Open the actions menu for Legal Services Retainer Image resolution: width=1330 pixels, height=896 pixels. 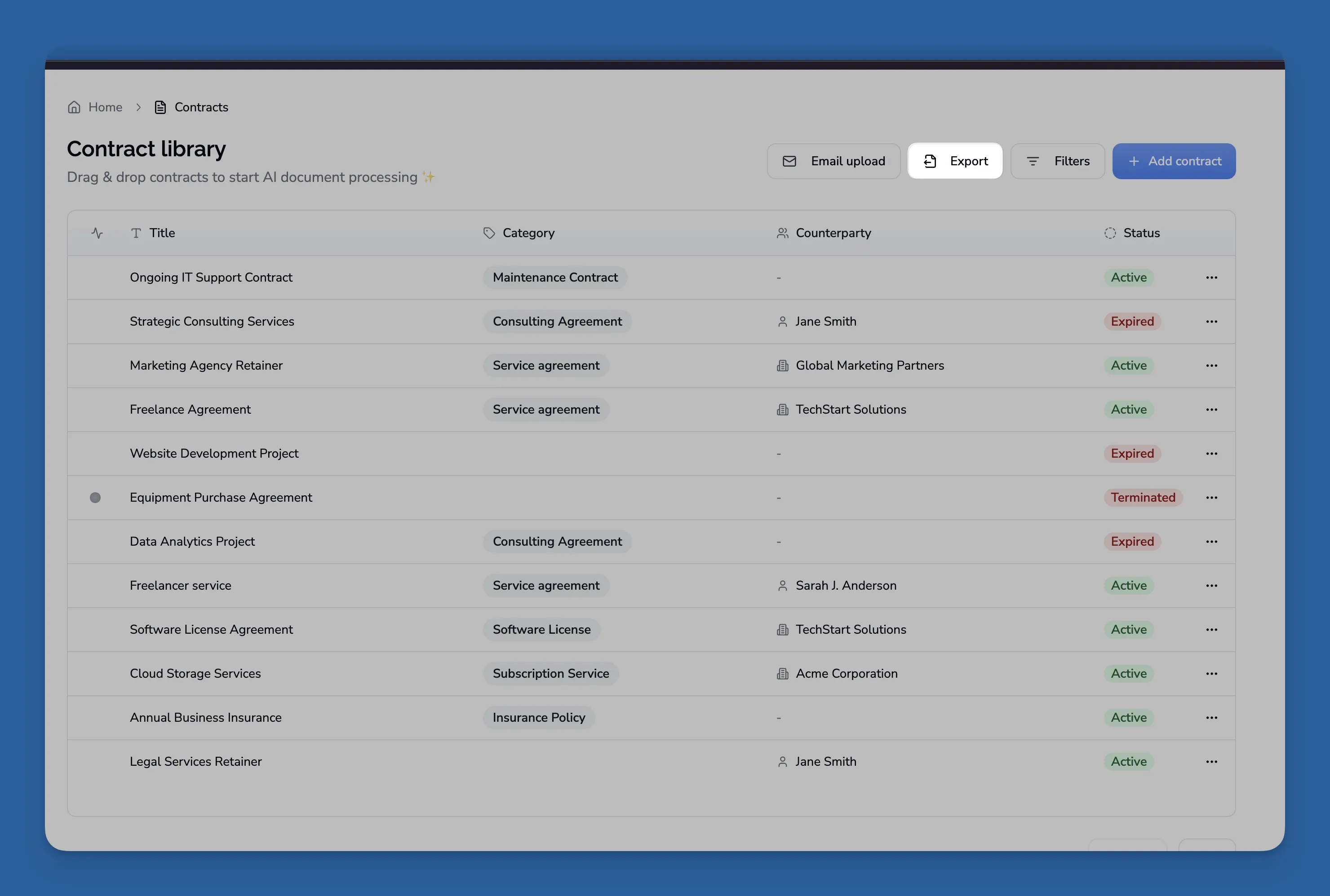pyautogui.click(x=1212, y=761)
